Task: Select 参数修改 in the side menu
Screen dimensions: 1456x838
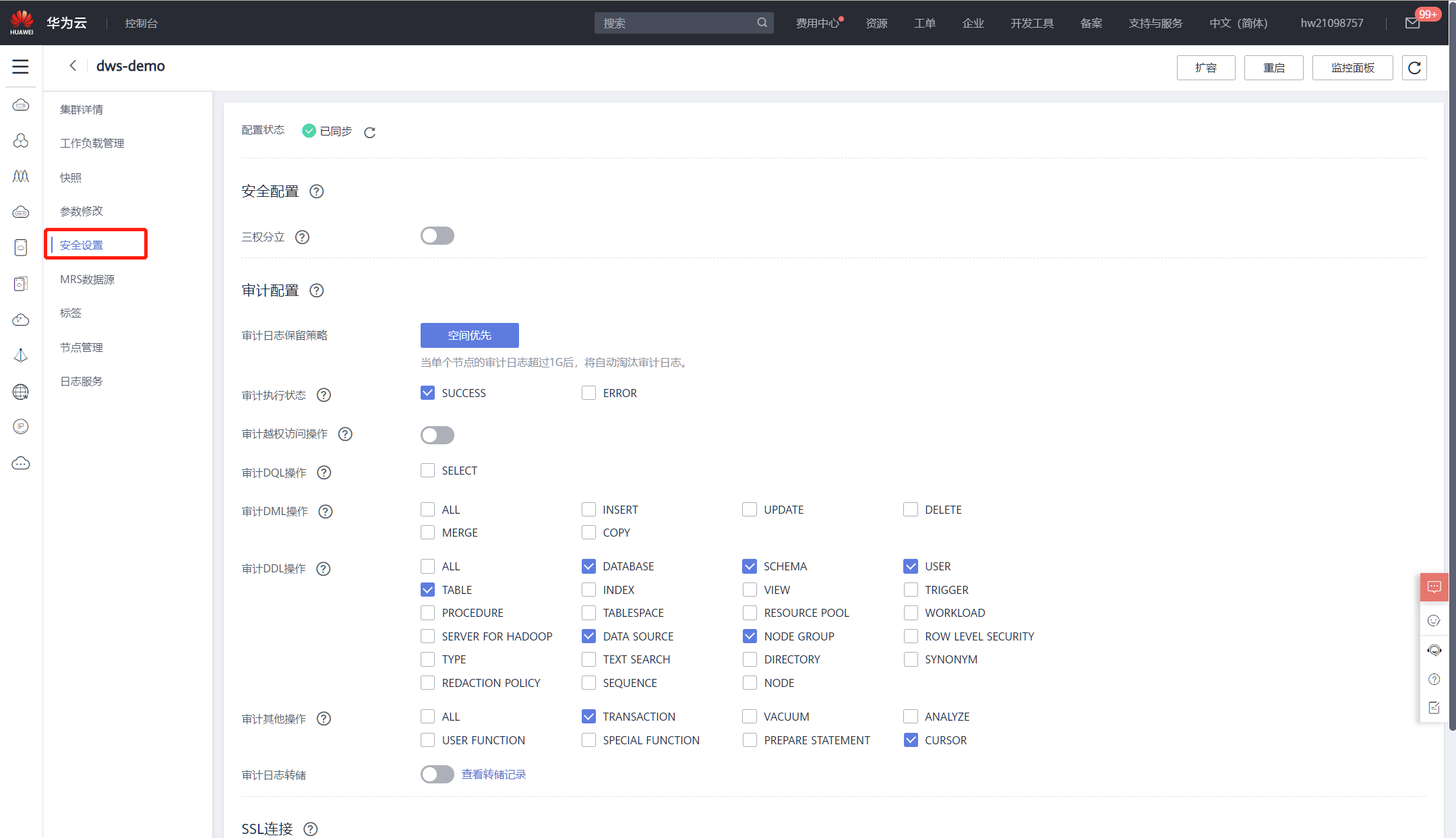Action: 82,211
